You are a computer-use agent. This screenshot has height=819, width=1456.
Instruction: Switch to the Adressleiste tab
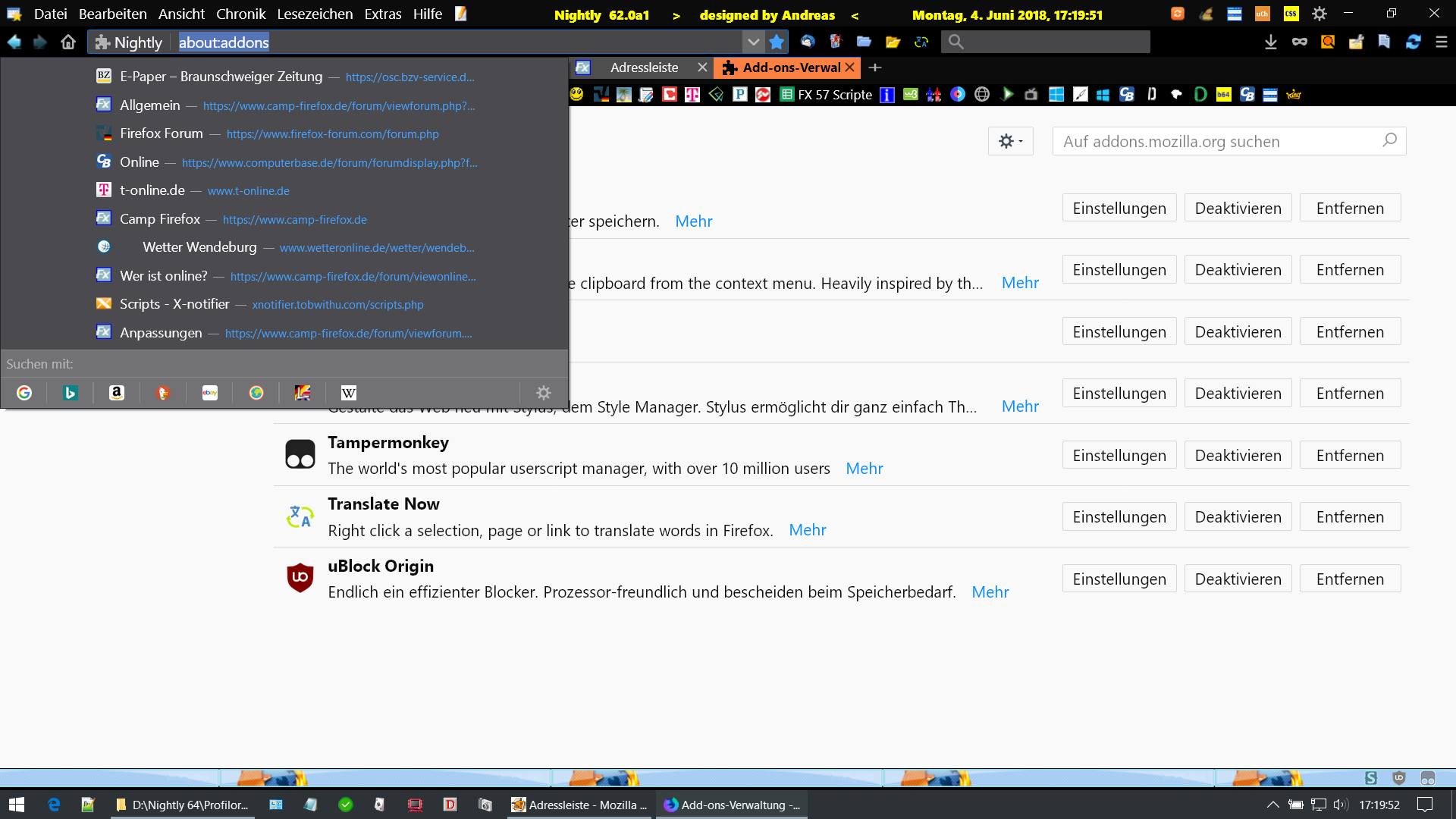coord(644,67)
